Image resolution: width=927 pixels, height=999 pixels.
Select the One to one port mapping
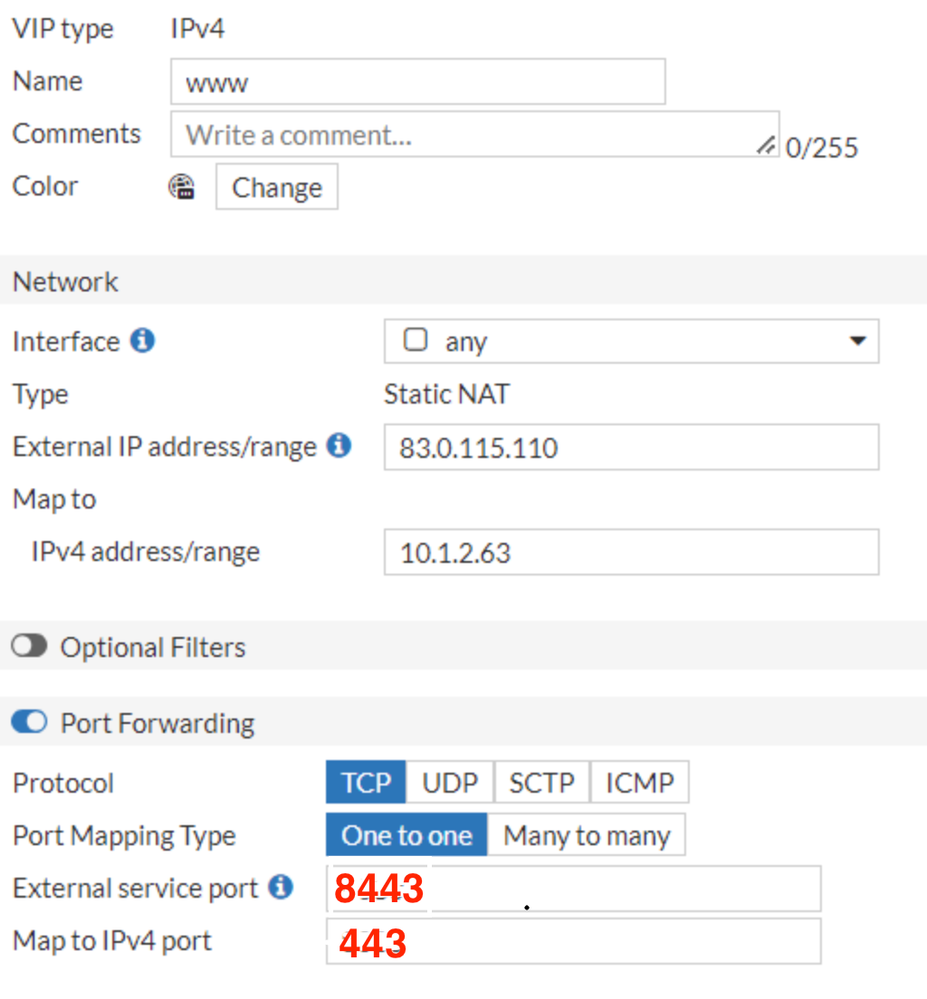pyautogui.click(x=406, y=835)
